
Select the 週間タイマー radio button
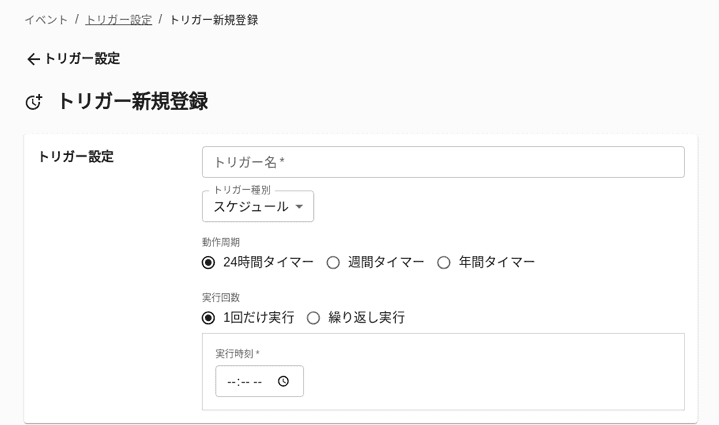[x=333, y=262]
